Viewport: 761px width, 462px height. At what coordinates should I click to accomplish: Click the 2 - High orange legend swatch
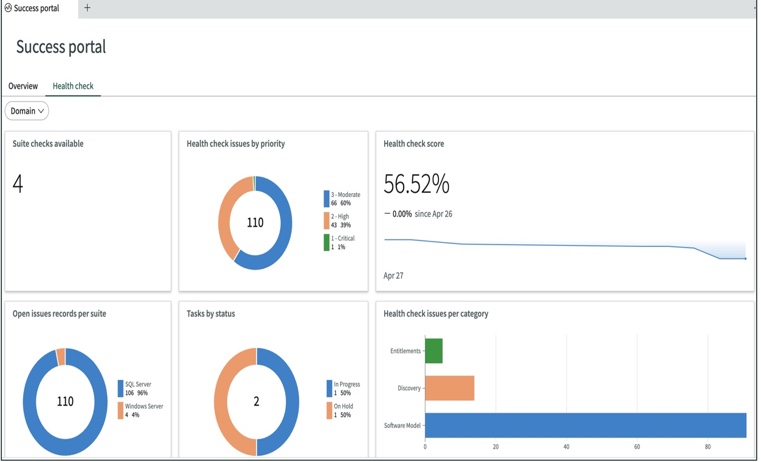point(326,220)
